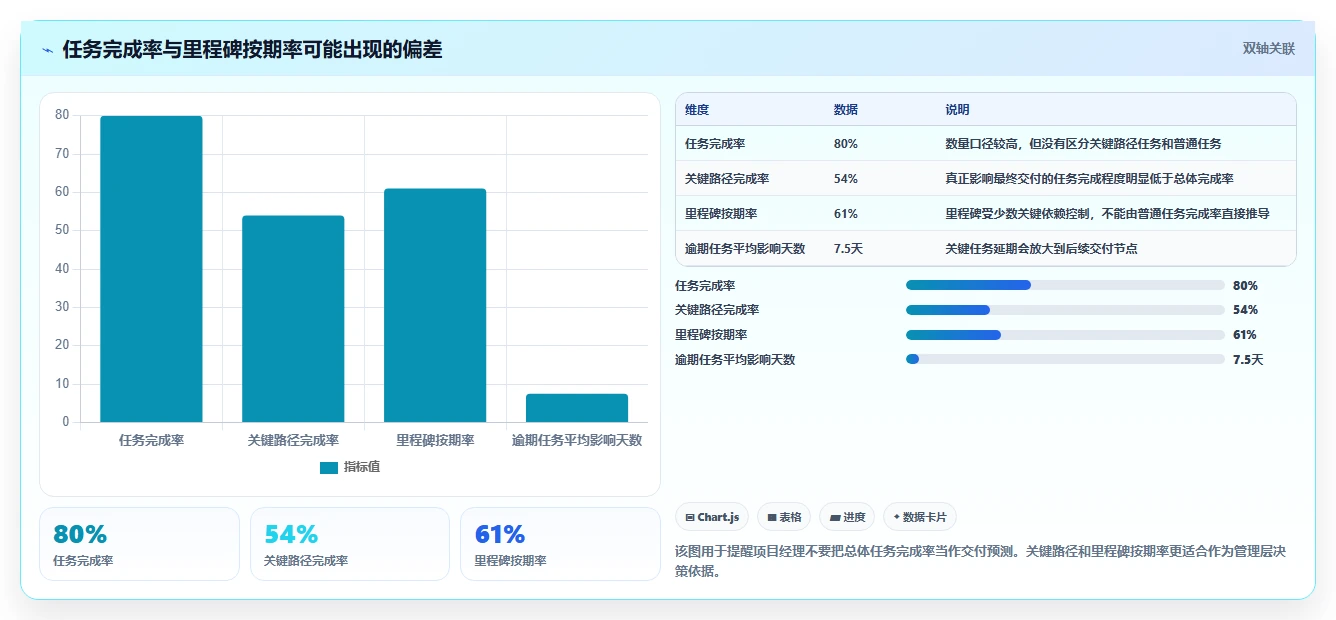Click the y-axis value 80
1336x620 pixels.
click(62, 115)
